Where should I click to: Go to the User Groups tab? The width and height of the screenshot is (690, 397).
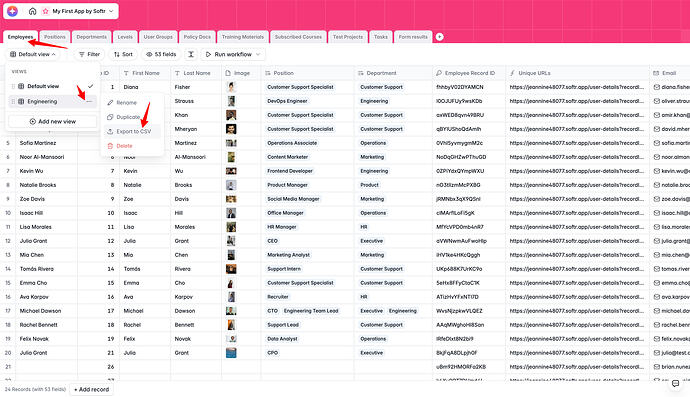[x=158, y=37]
